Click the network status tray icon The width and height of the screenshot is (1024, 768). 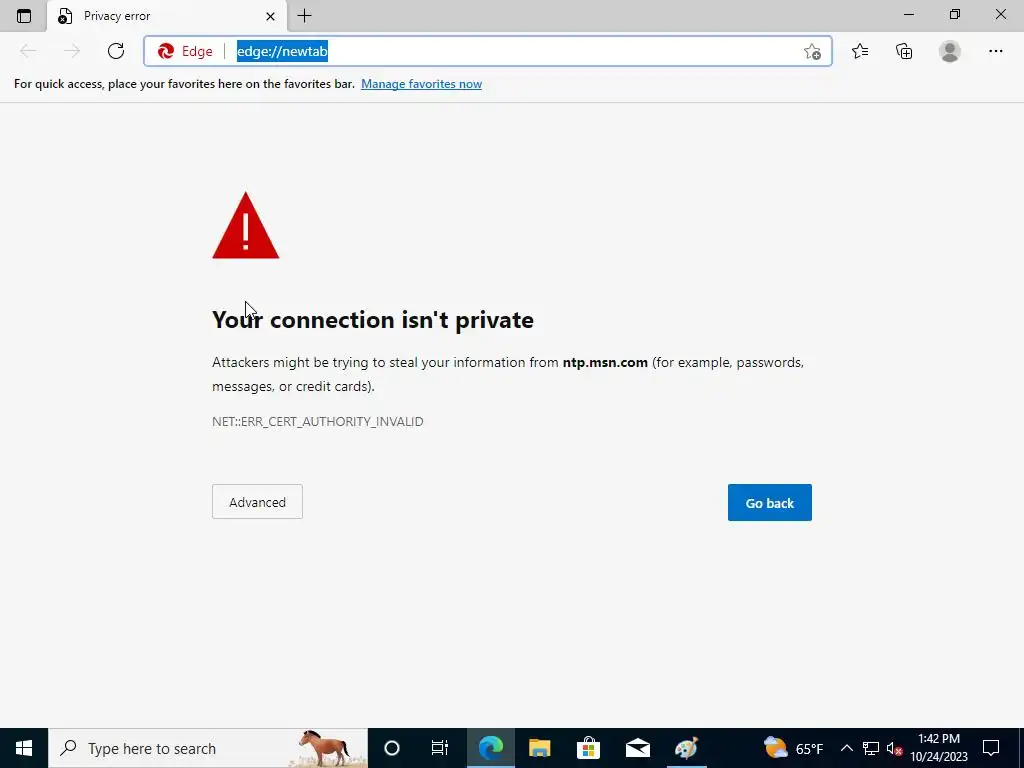click(871, 748)
